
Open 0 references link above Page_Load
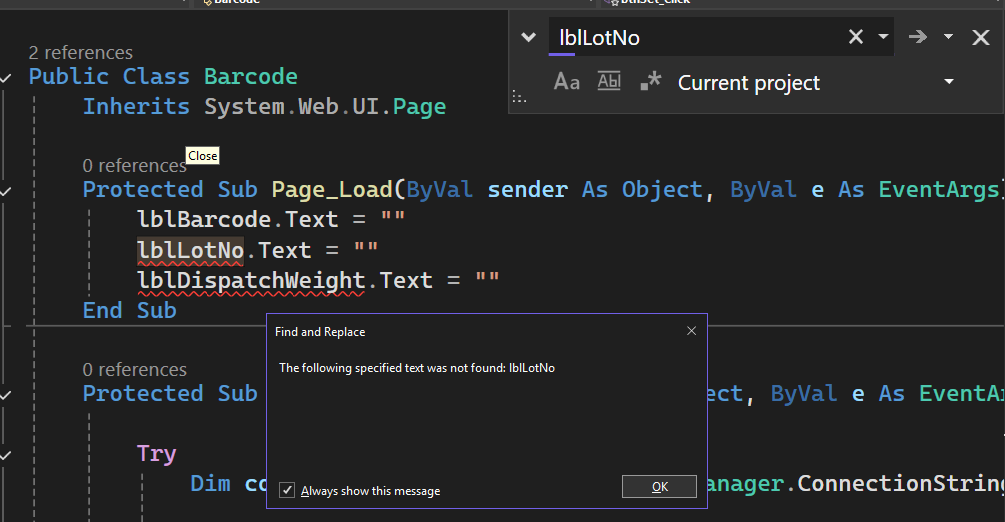click(134, 165)
